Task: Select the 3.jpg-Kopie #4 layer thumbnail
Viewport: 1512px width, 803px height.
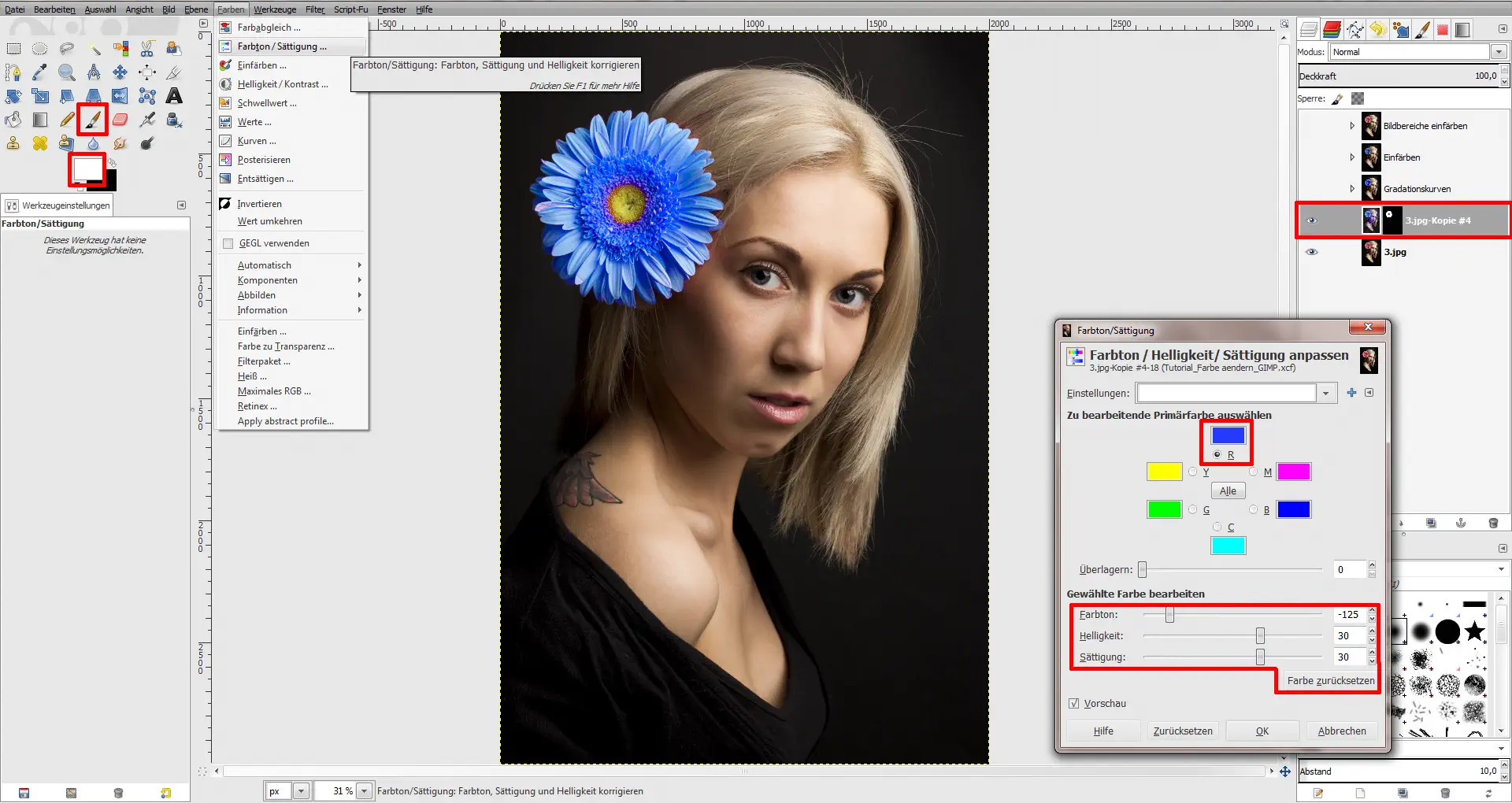Action: (x=1372, y=220)
